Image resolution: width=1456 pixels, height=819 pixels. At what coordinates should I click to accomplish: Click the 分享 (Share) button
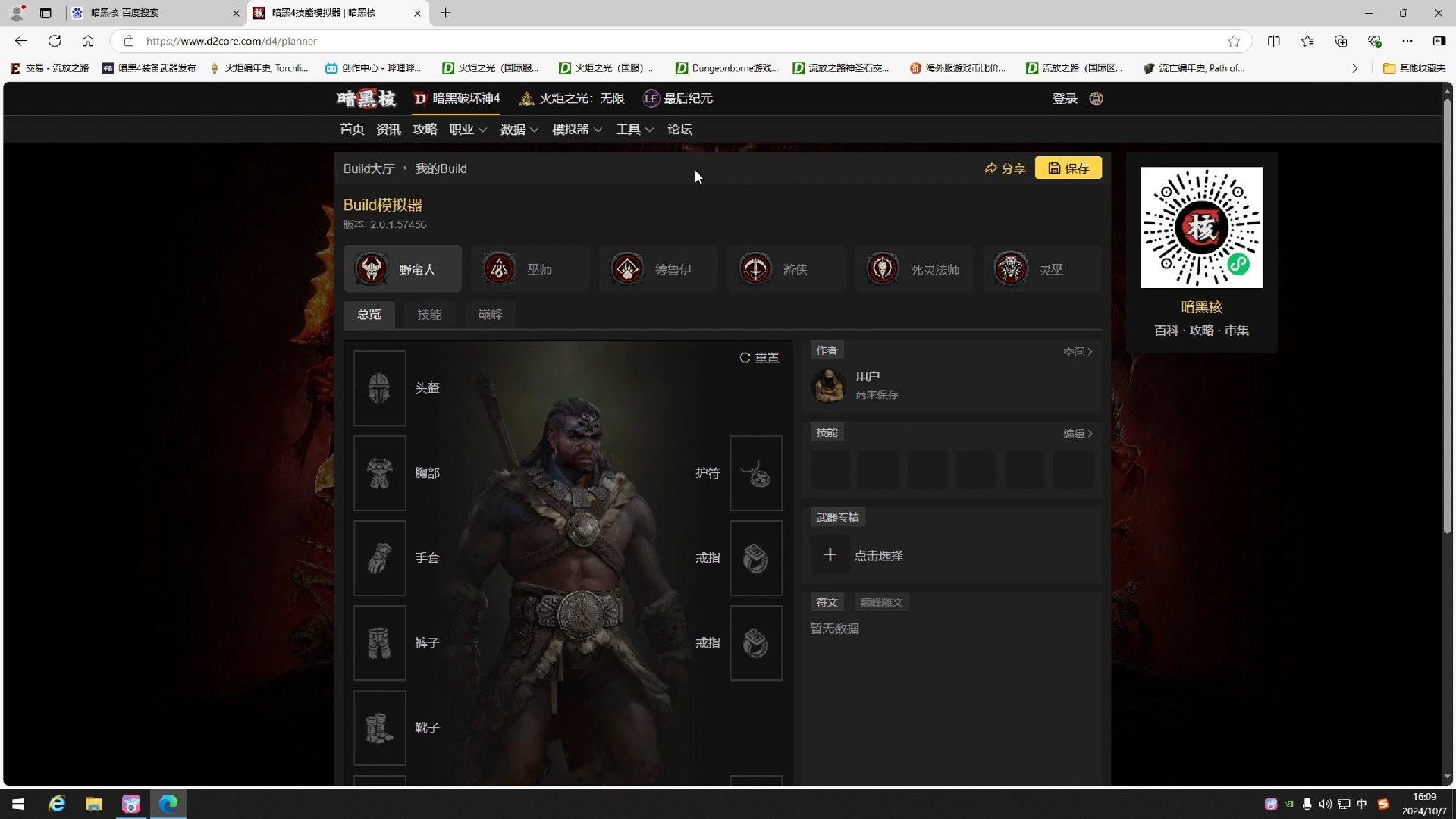tap(1005, 168)
